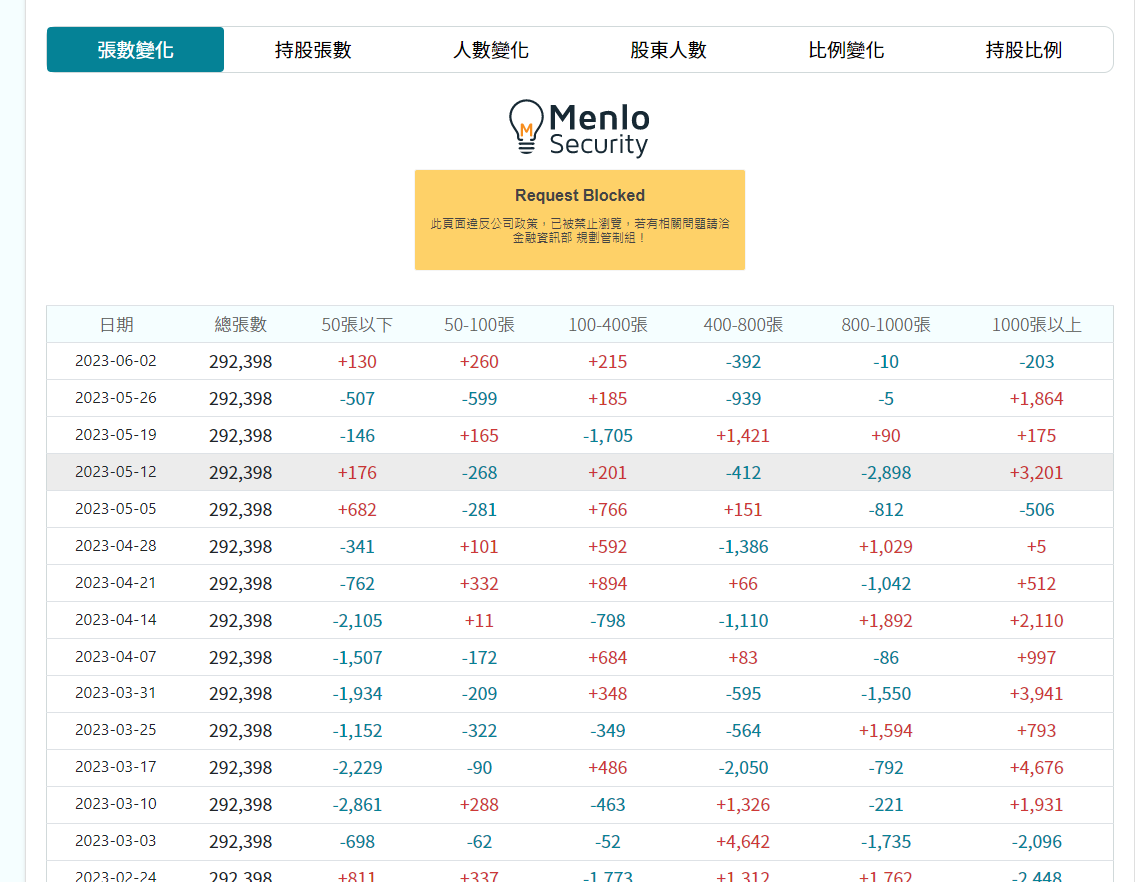Click the yellow Request Blocked notice

[580, 219]
